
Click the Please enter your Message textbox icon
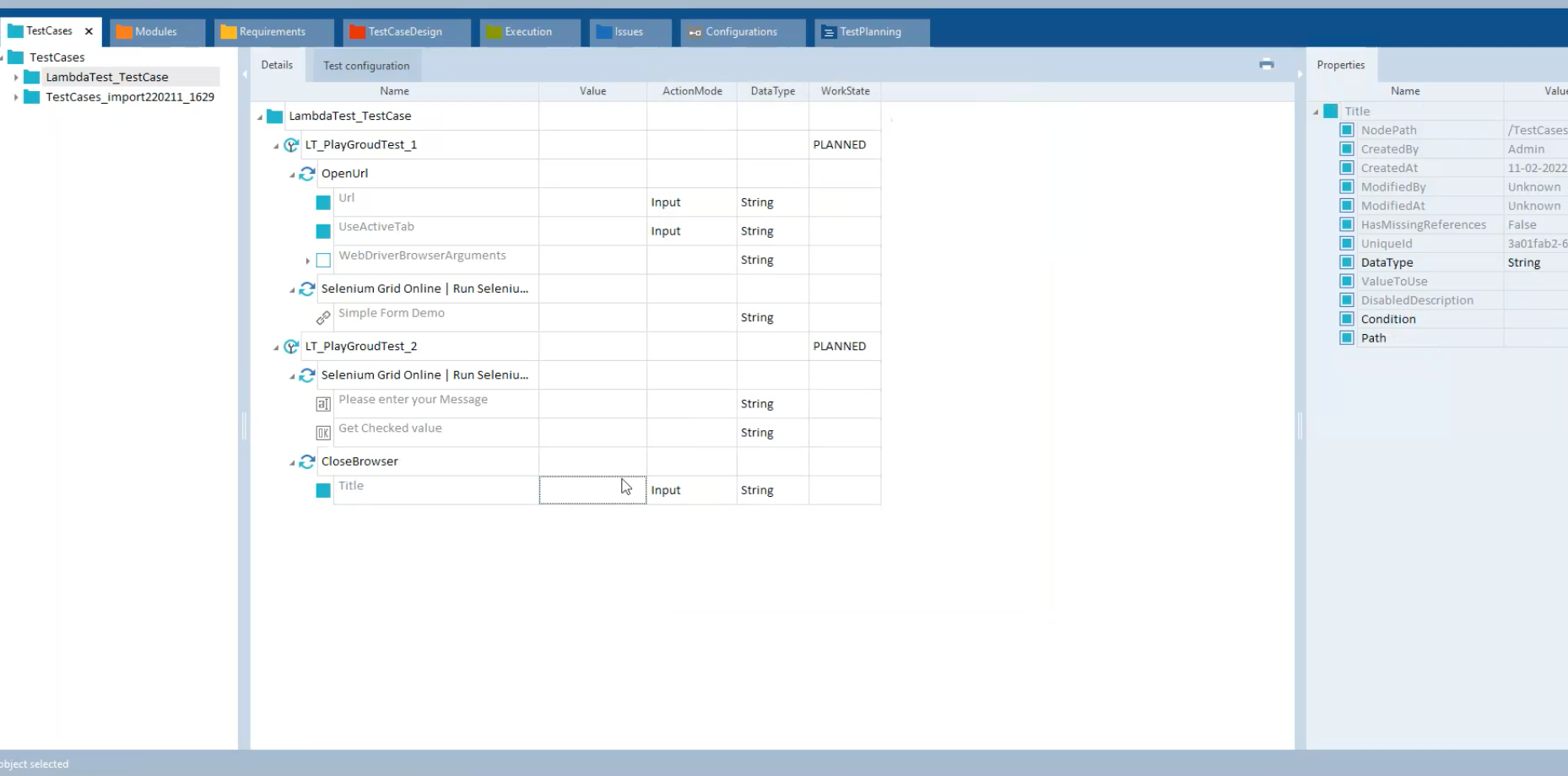(x=323, y=404)
